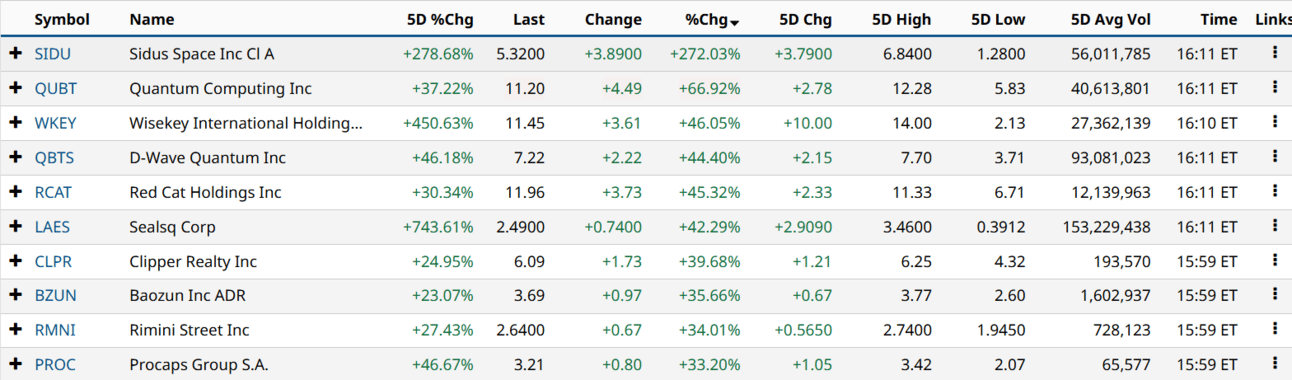Expand the QUBT row with plus icon

coord(15,88)
